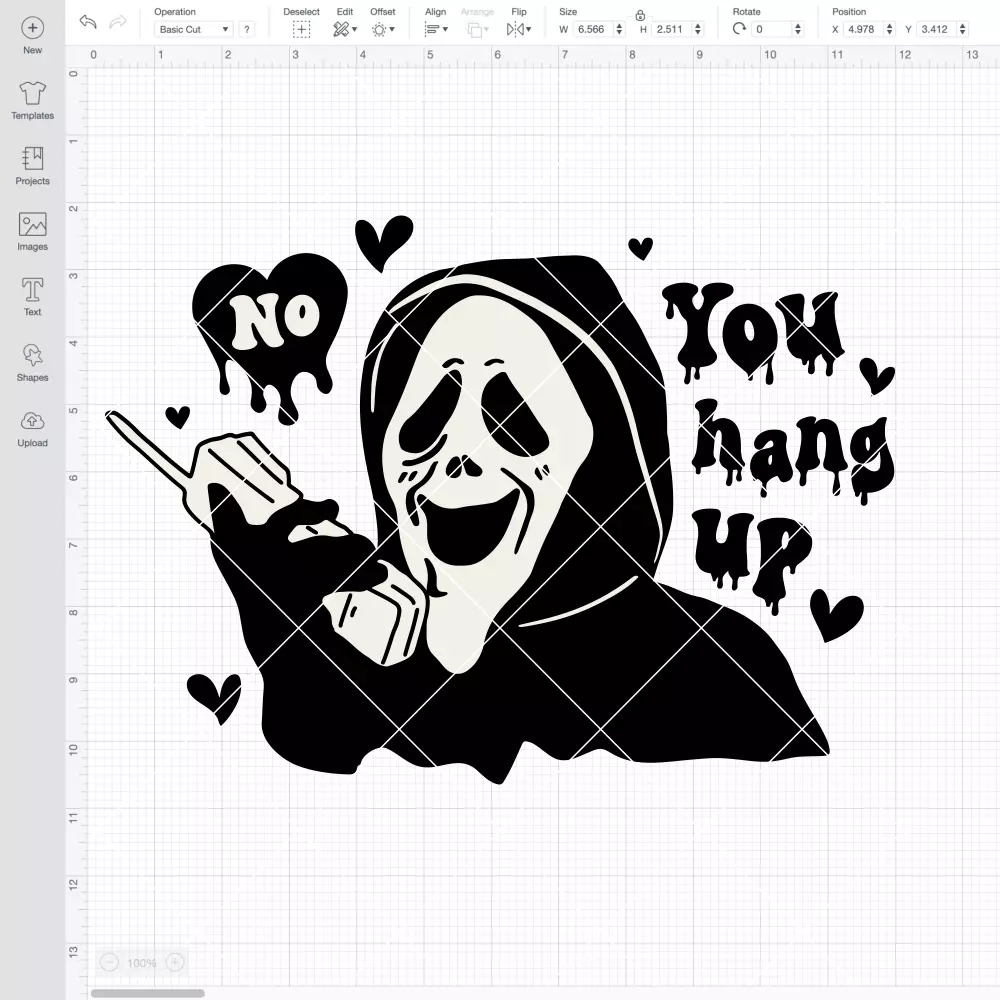Open the Projects panel
Image resolution: width=1000 pixels, height=1000 pixels.
click(x=33, y=166)
